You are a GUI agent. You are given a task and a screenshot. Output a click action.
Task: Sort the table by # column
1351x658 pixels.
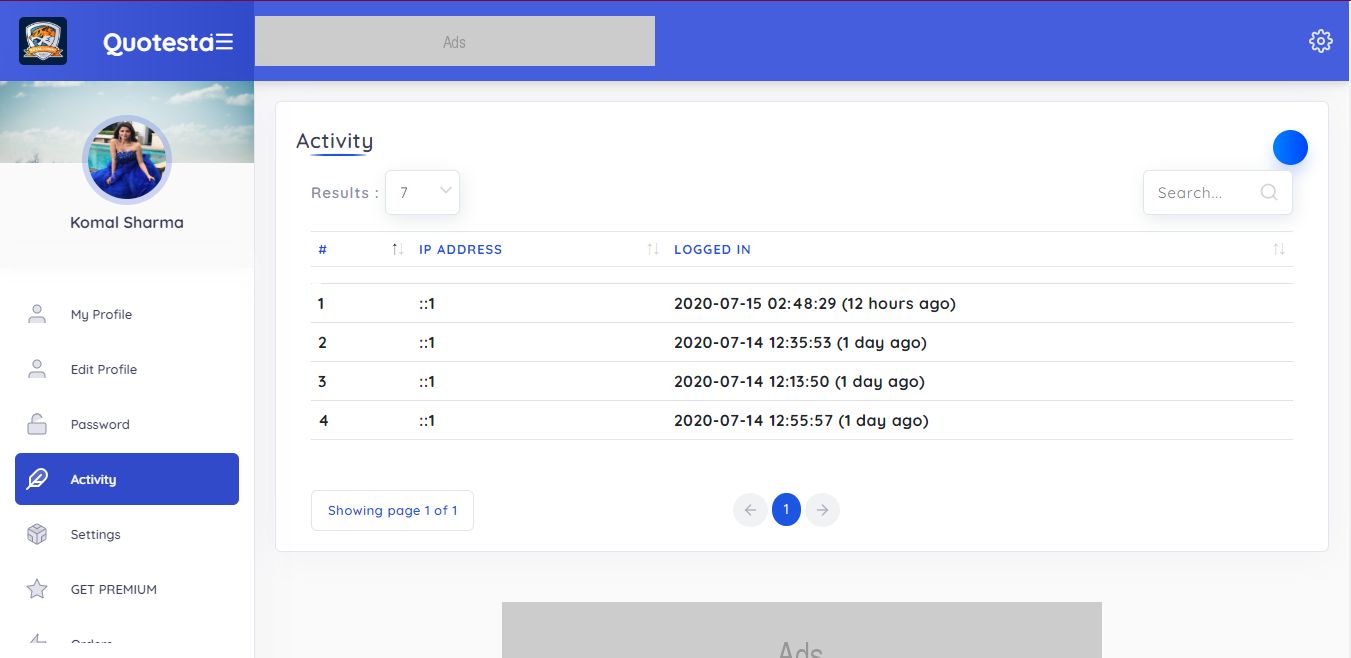(397, 249)
